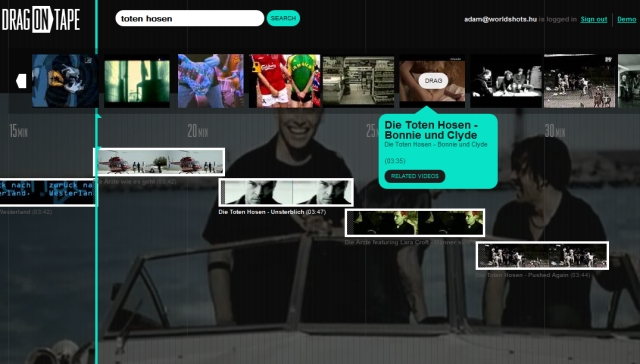
Task: Click the 'Die Toten Hosen - Unsterblich (03:47)' label
Action: pos(272,212)
